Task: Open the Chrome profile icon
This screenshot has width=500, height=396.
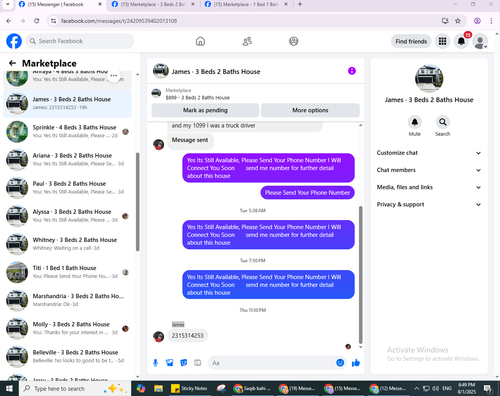Action: pos(477,21)
